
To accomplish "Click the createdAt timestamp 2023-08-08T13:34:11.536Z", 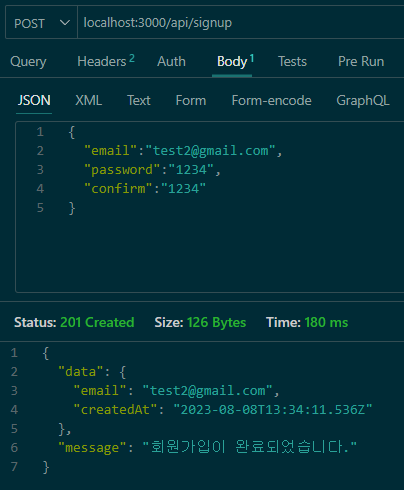I will (x=273, y=410).
